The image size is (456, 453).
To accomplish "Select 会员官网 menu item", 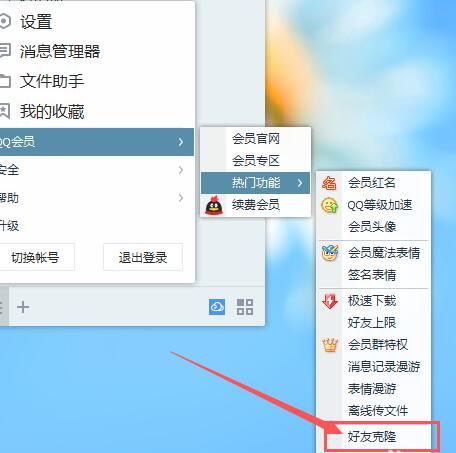I will [256, 139].
